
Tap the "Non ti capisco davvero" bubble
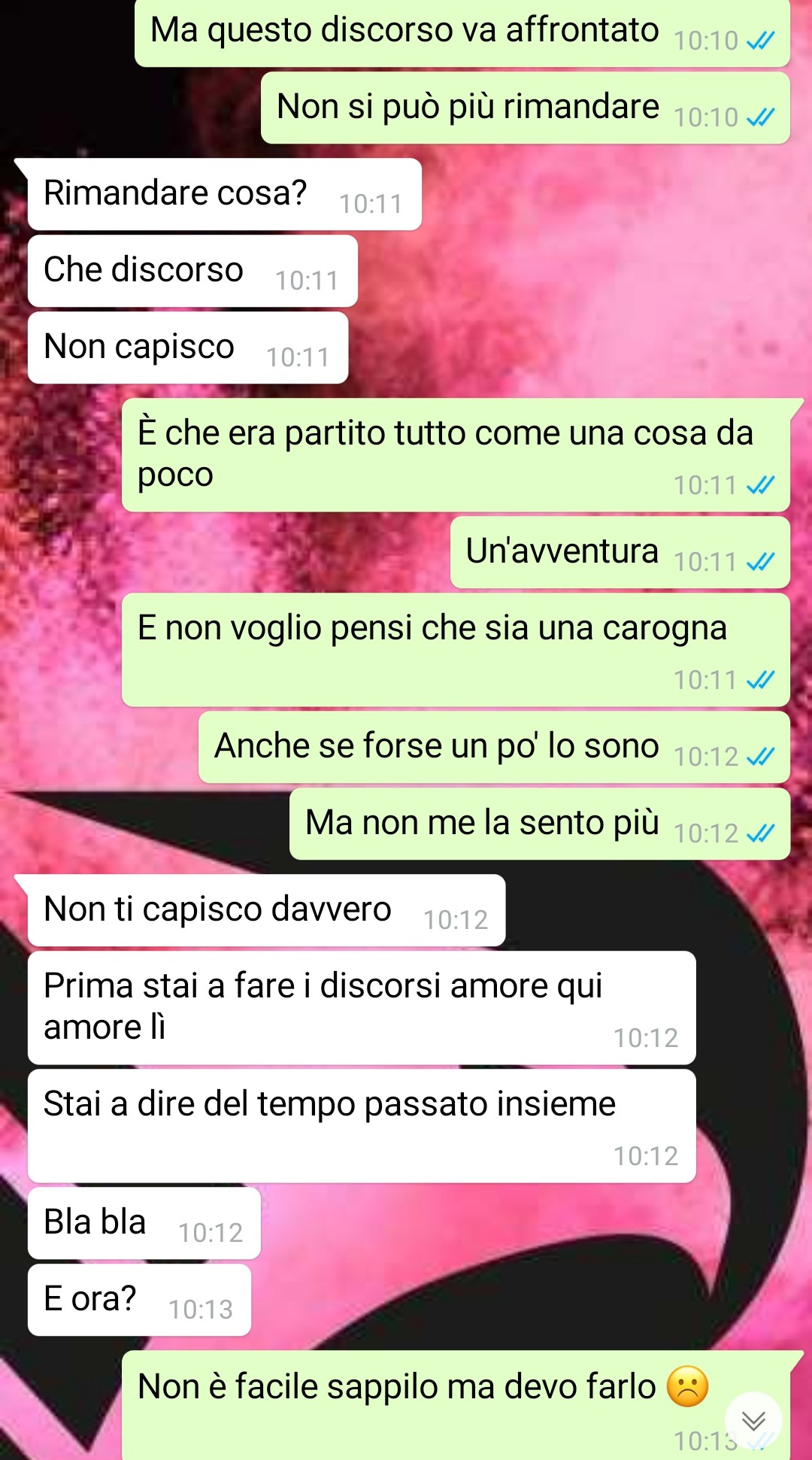click(x=266, y=910)
